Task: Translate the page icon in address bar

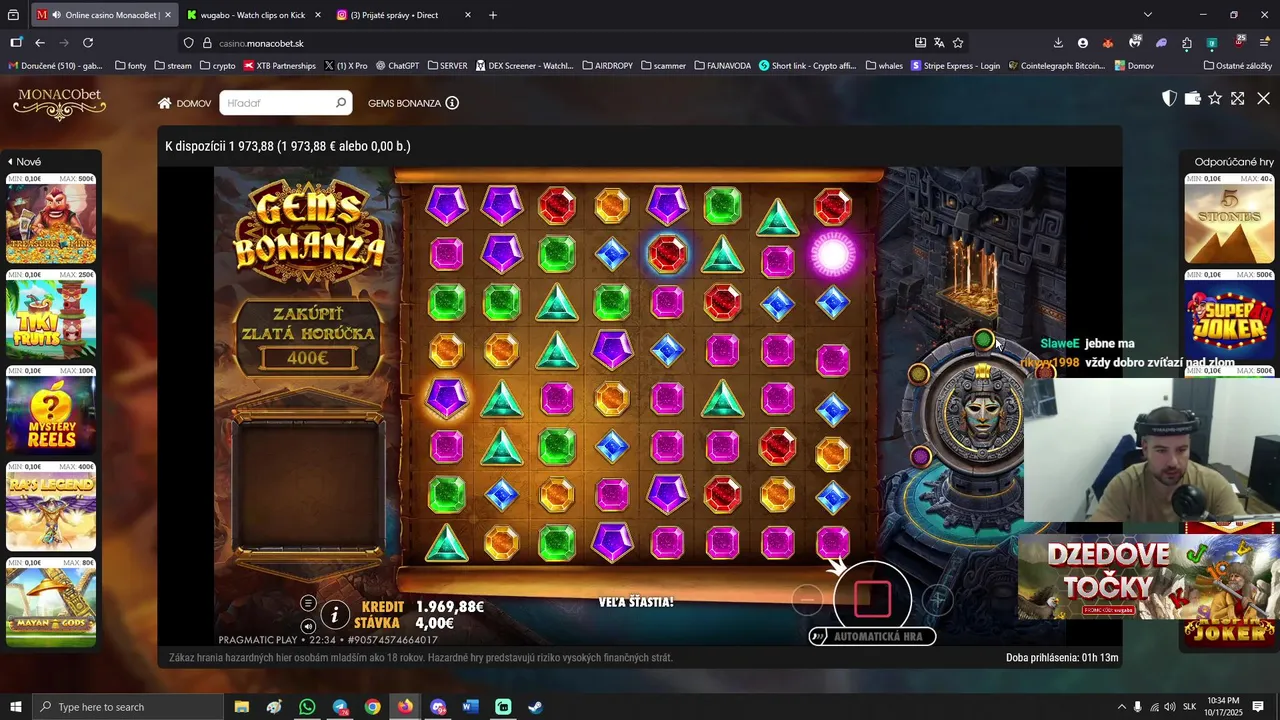Action: pyautogui.click(x=939, y=43)
